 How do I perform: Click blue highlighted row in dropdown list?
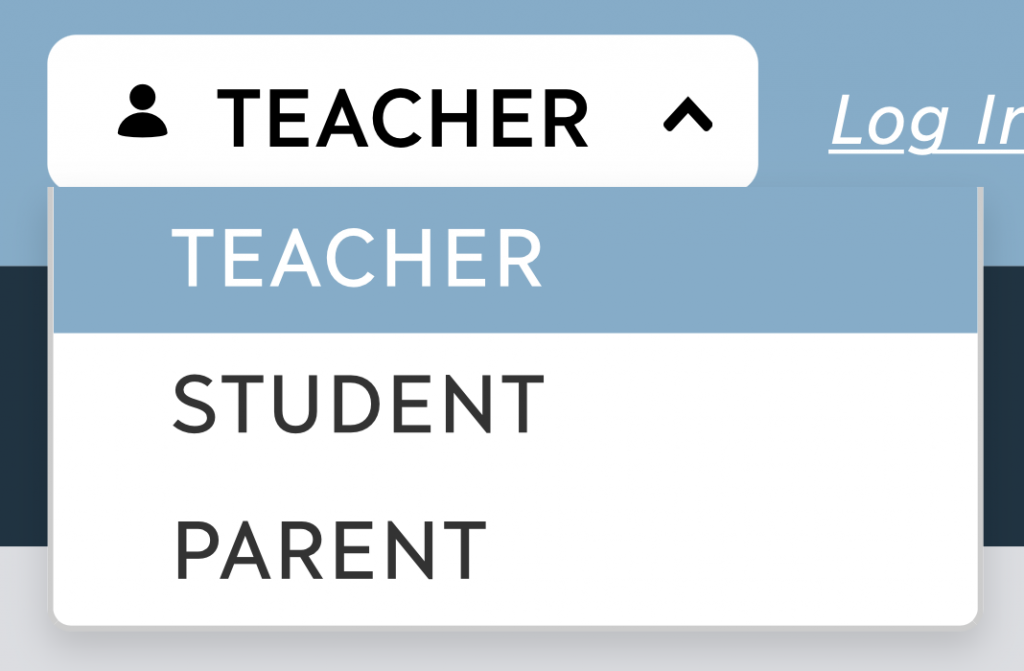[515, 260]
